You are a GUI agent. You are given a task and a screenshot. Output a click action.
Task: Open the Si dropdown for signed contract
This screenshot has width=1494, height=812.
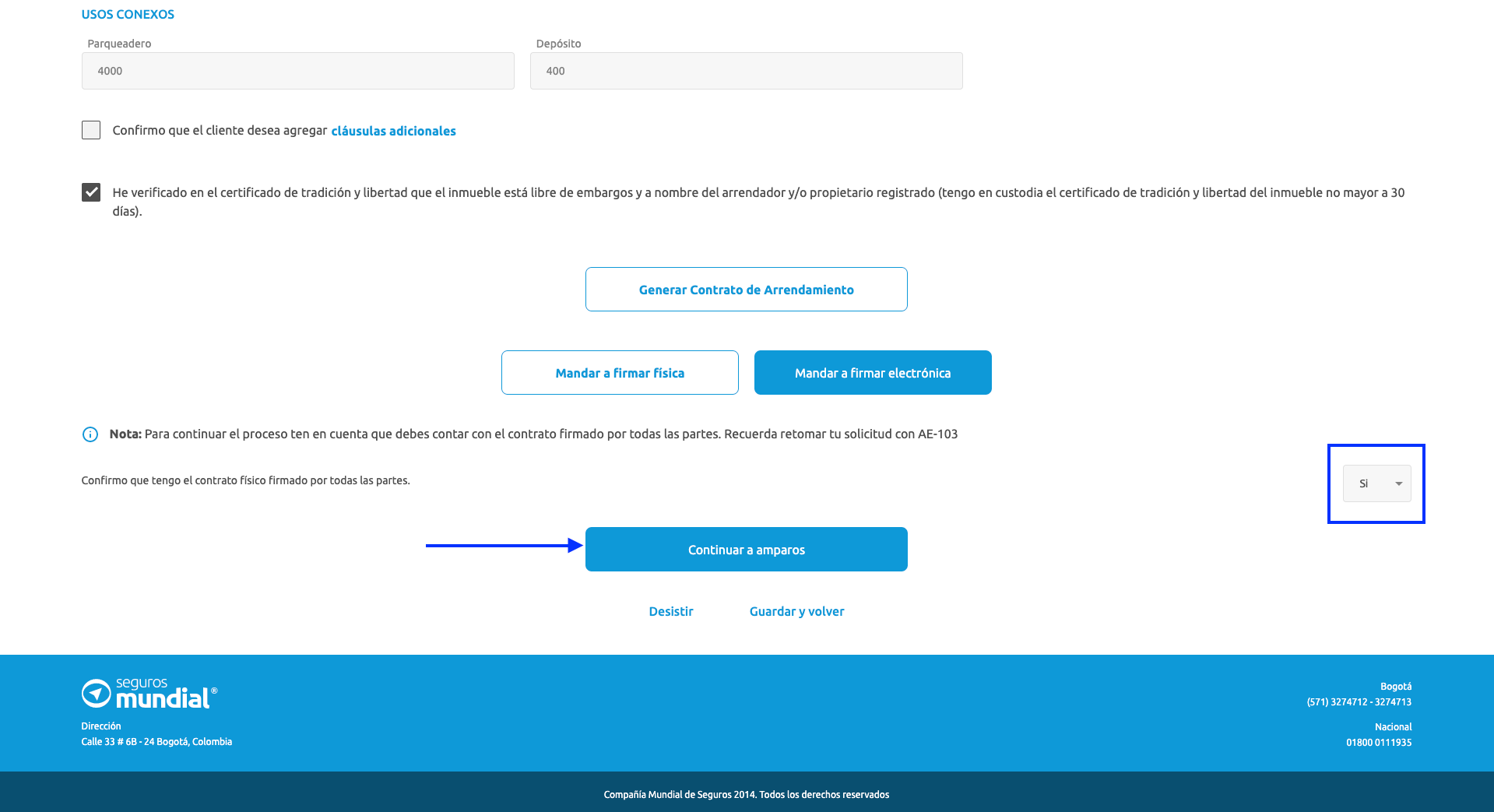pyautogui.click(x=1376, y=483)
